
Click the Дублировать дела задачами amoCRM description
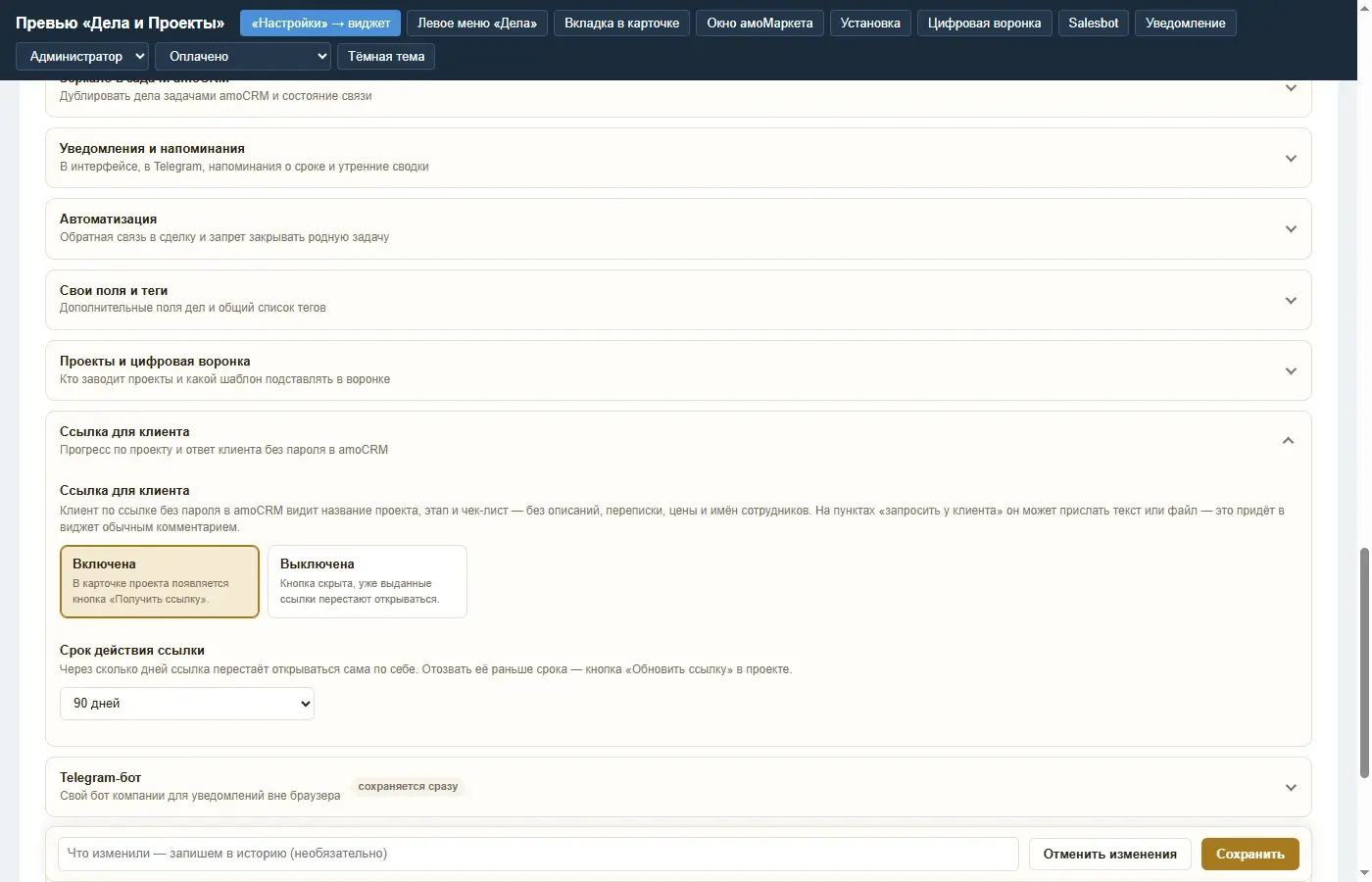click(x=216, y=96)
